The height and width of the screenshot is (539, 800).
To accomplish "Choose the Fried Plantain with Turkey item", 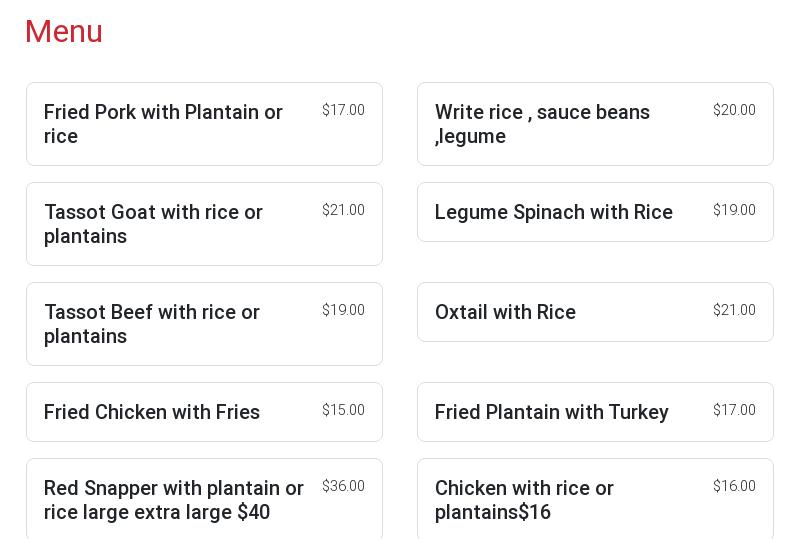I will (551, 412).
